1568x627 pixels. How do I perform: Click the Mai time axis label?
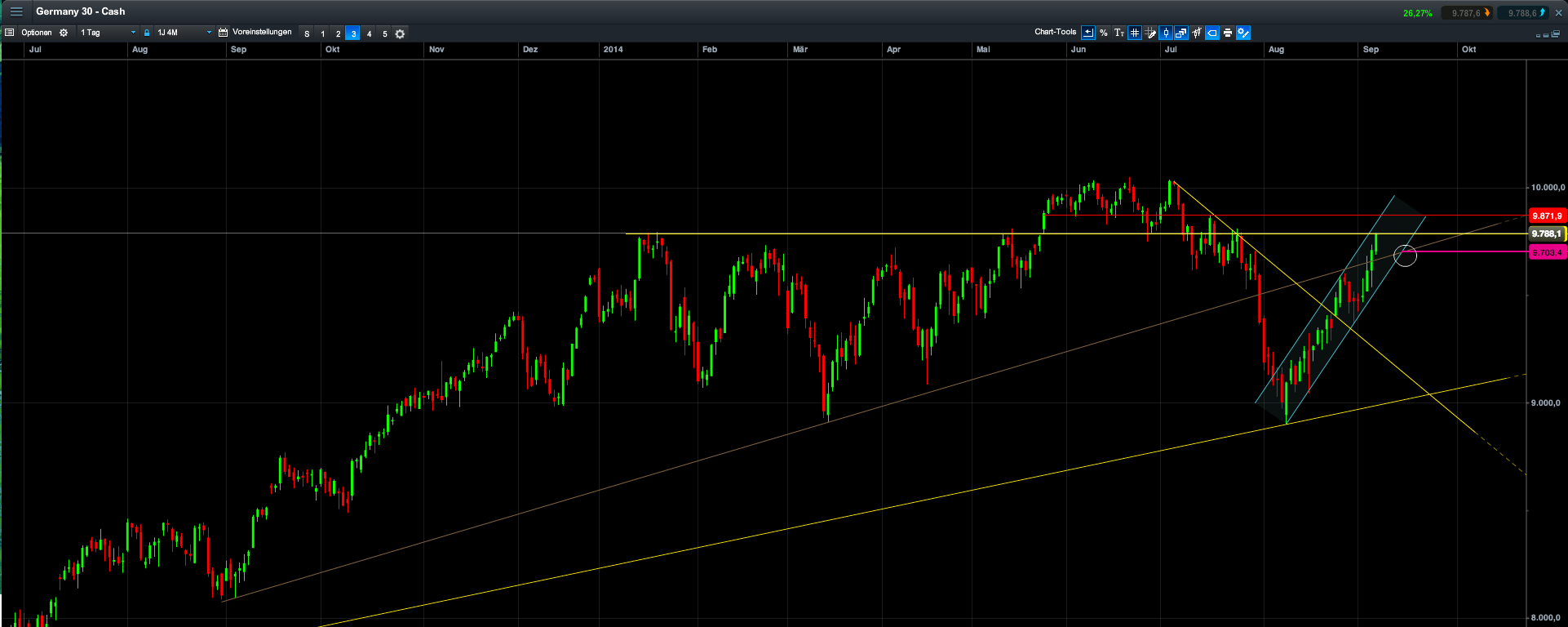[x=983, y=49]
